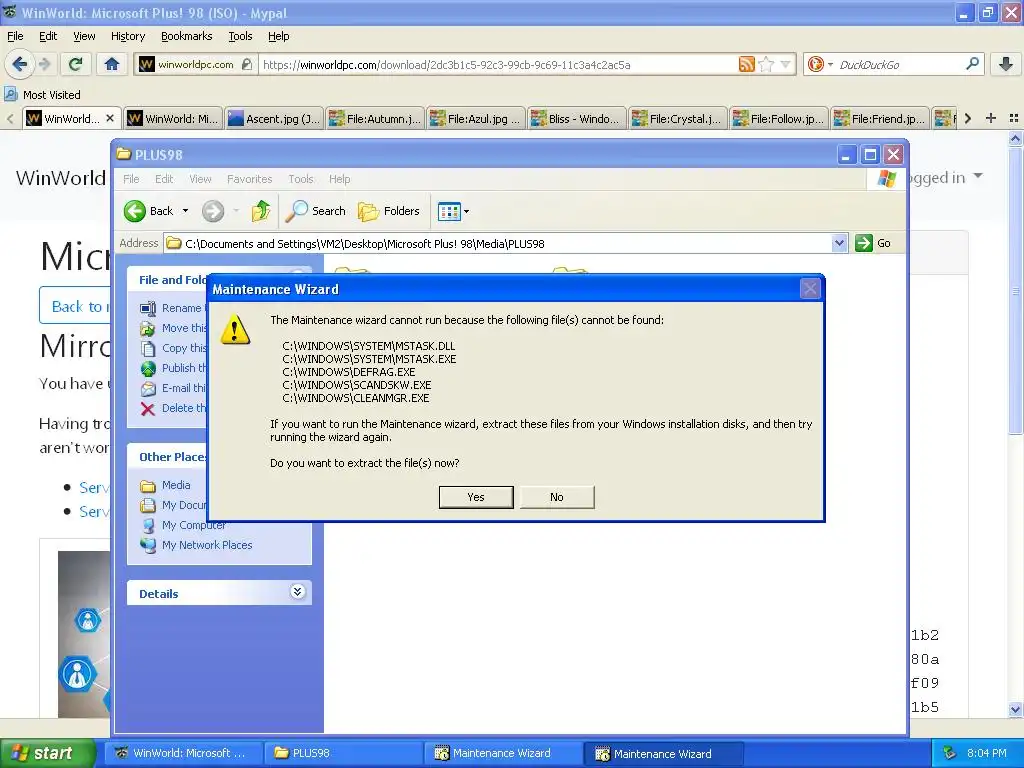Toggle the Folders pane in Explorer

[389, 211]
